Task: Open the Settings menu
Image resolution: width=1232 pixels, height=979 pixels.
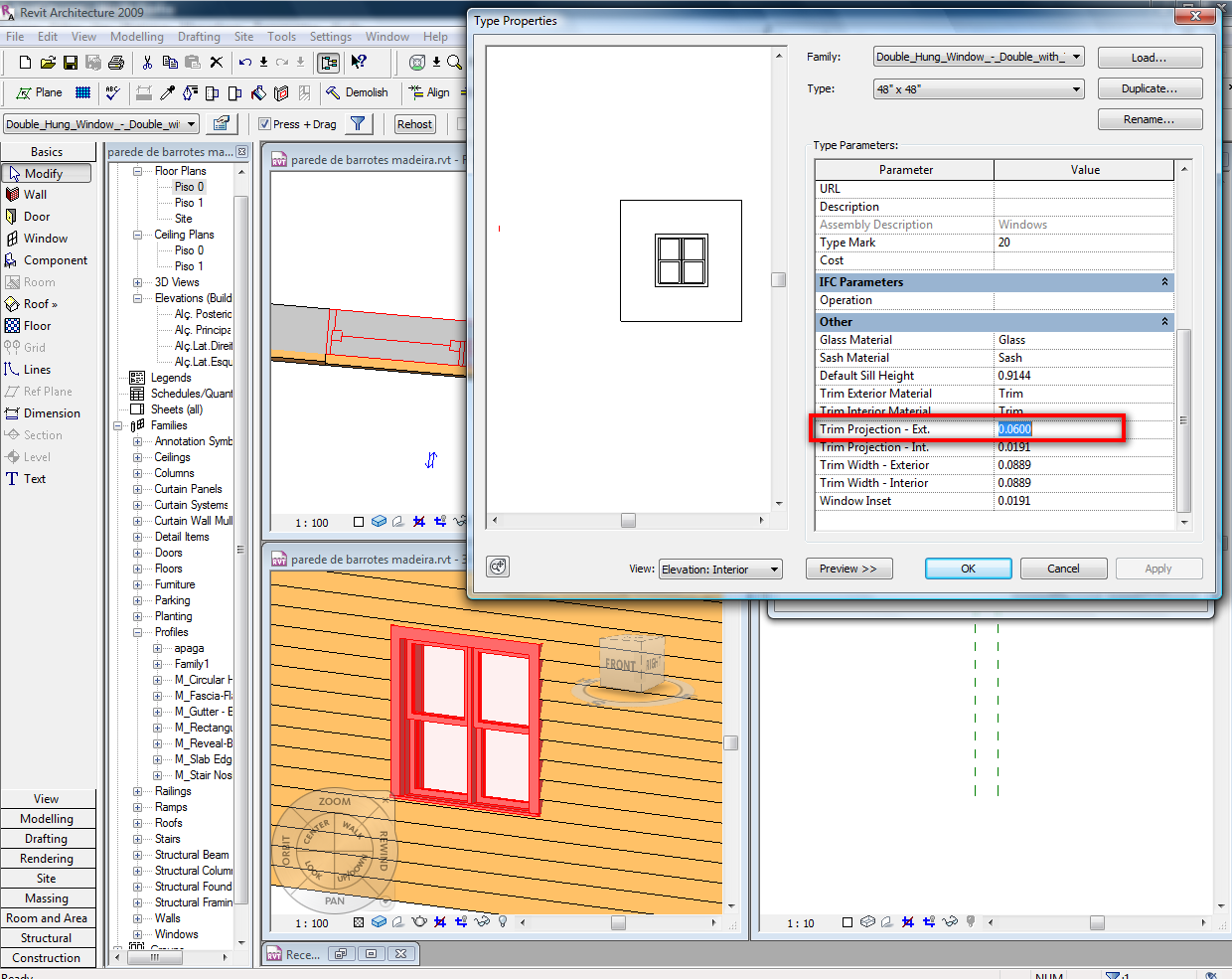Action: (330, 37)
